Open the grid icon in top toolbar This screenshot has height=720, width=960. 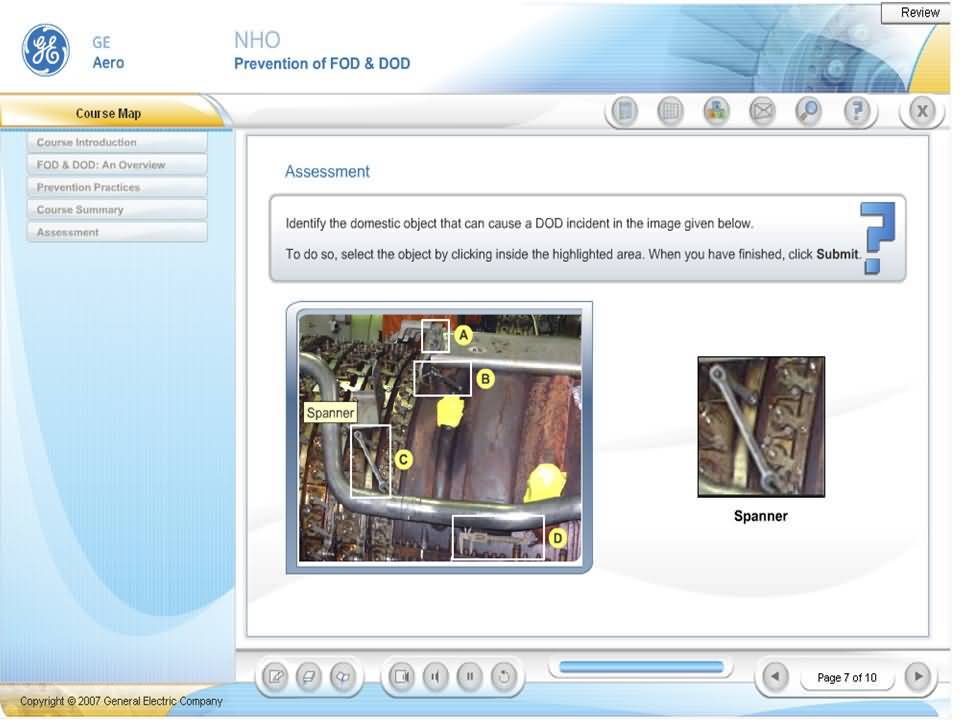670,112
